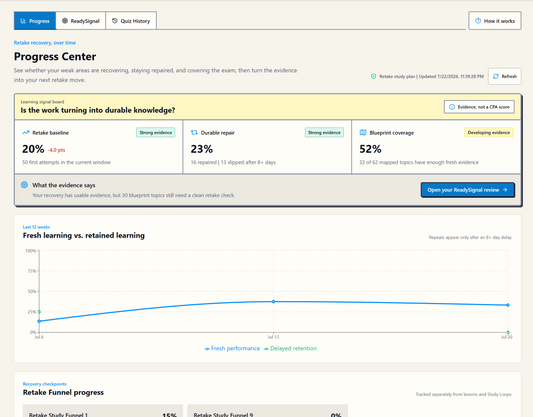Screen dimensions: 533x417
Task: Click the Evidence, not a CPA score badge
Action: click(x=479, y=107)
